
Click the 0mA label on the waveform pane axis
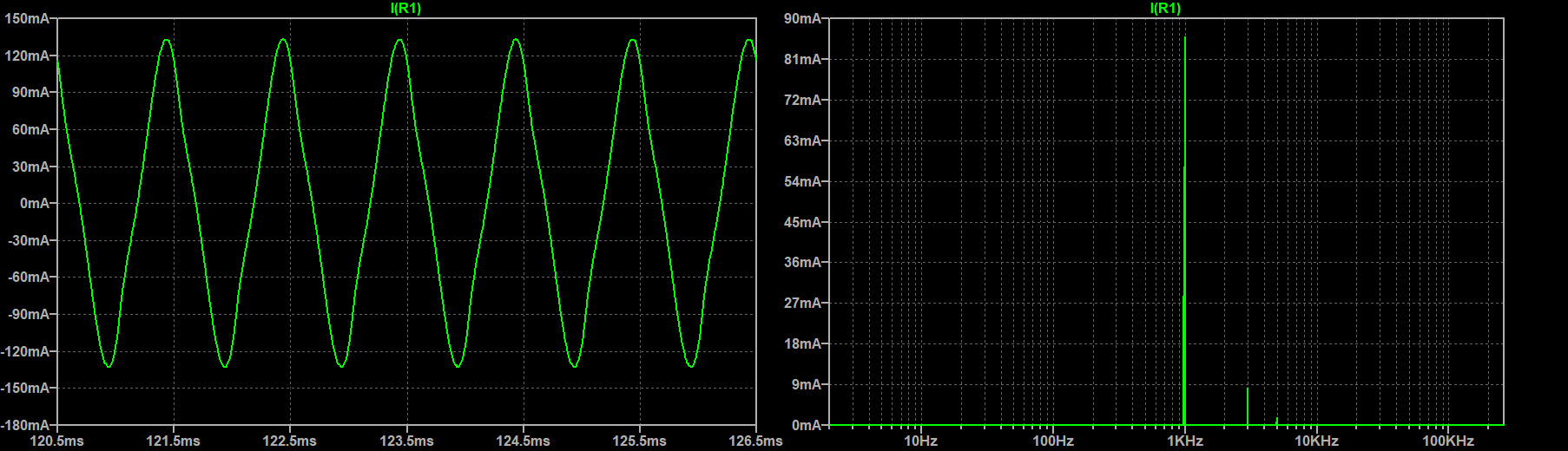click(35, 203)
